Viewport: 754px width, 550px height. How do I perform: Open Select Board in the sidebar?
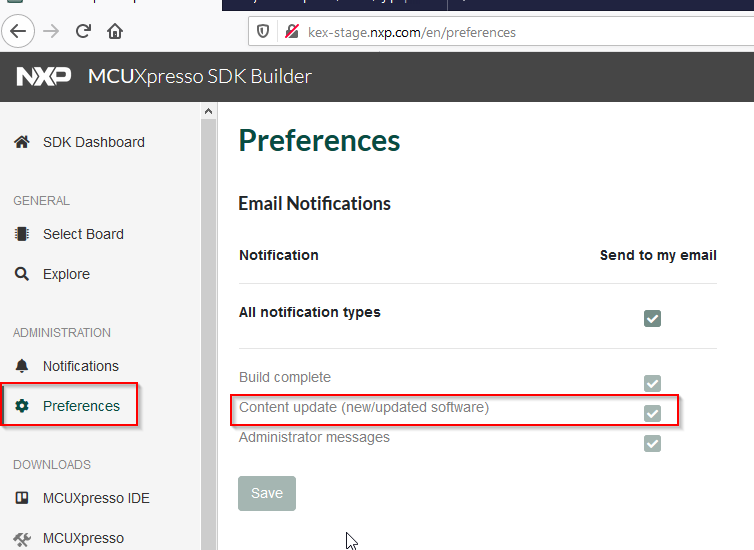tap(83, 234)
